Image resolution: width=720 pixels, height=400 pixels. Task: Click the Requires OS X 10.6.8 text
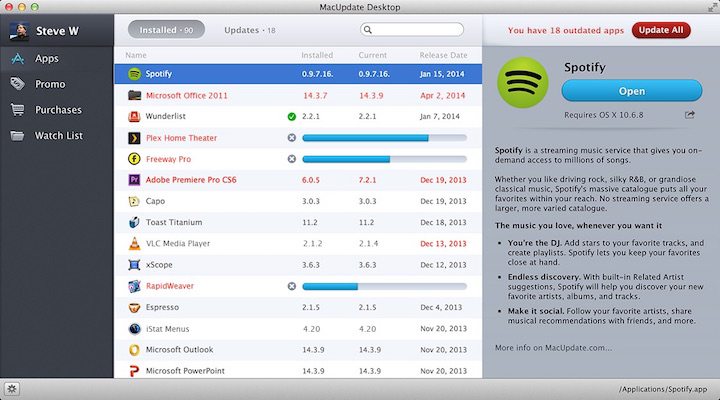pyautogui.click(x=603, y=115)
